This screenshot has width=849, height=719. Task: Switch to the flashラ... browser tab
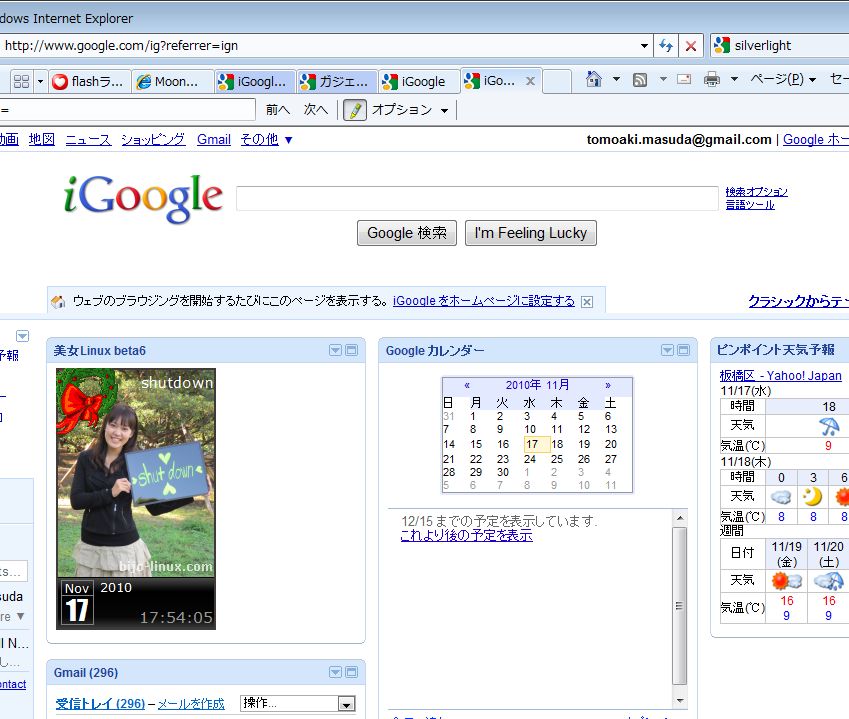[x=90, y=82]
